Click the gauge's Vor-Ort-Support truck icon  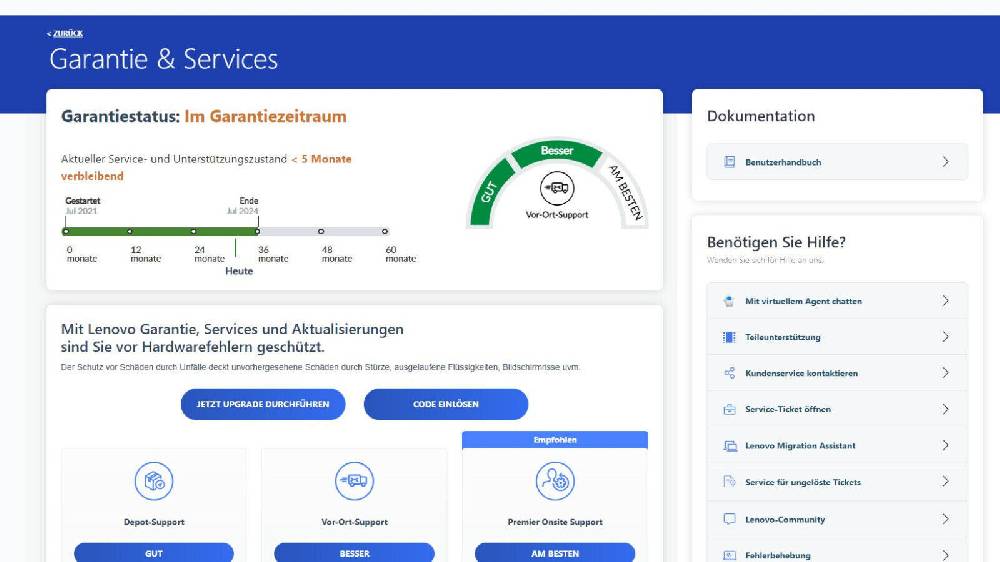point(557,188)
